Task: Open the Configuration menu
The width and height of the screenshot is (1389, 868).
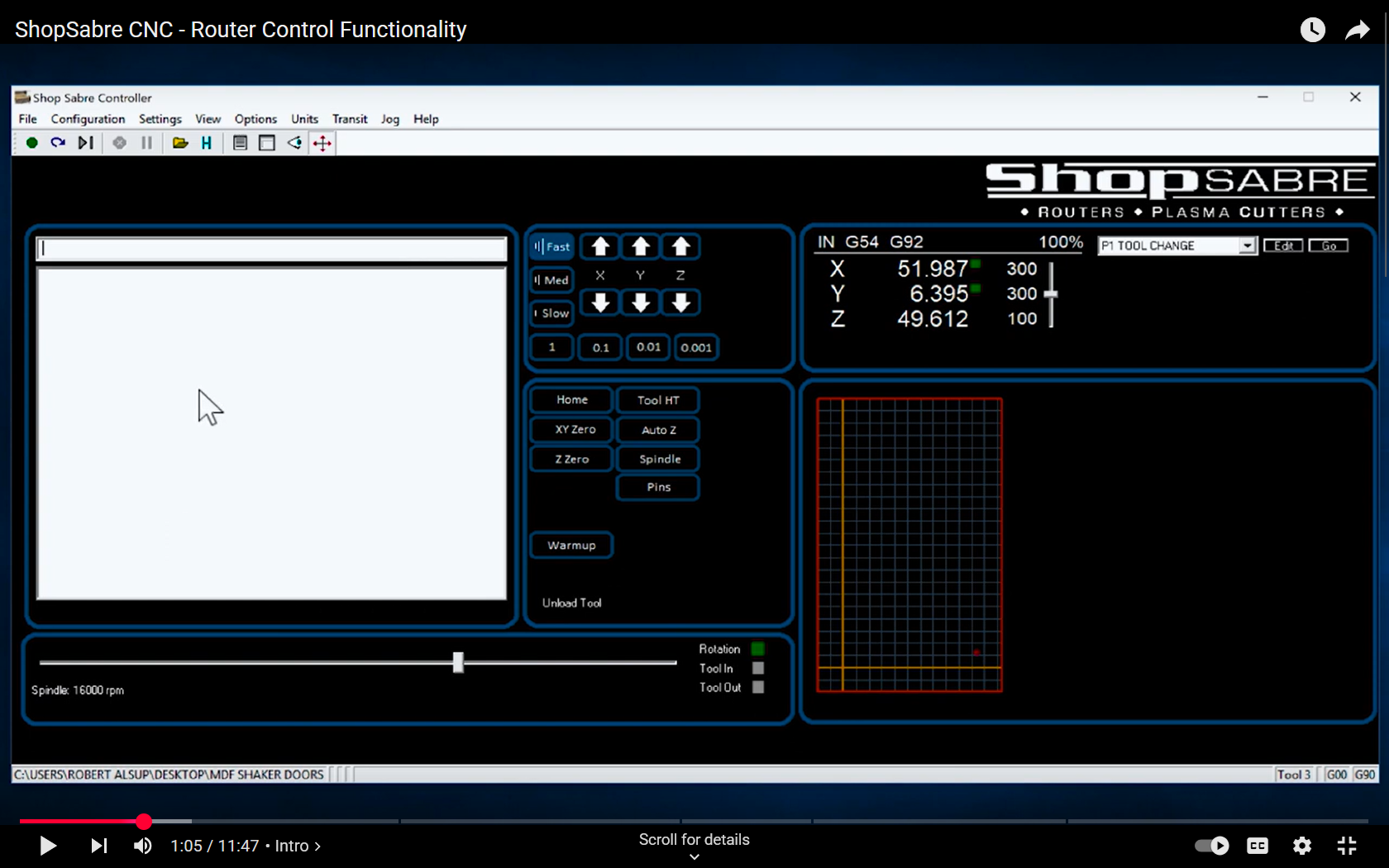Action: (88, 119)
